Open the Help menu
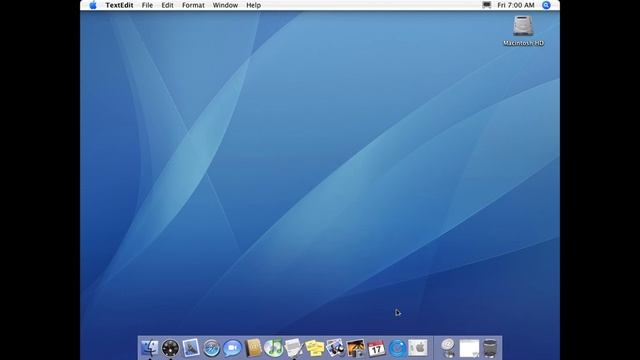Screen dimensions: 640x360 pyautogui.click(x=253, y=5)
